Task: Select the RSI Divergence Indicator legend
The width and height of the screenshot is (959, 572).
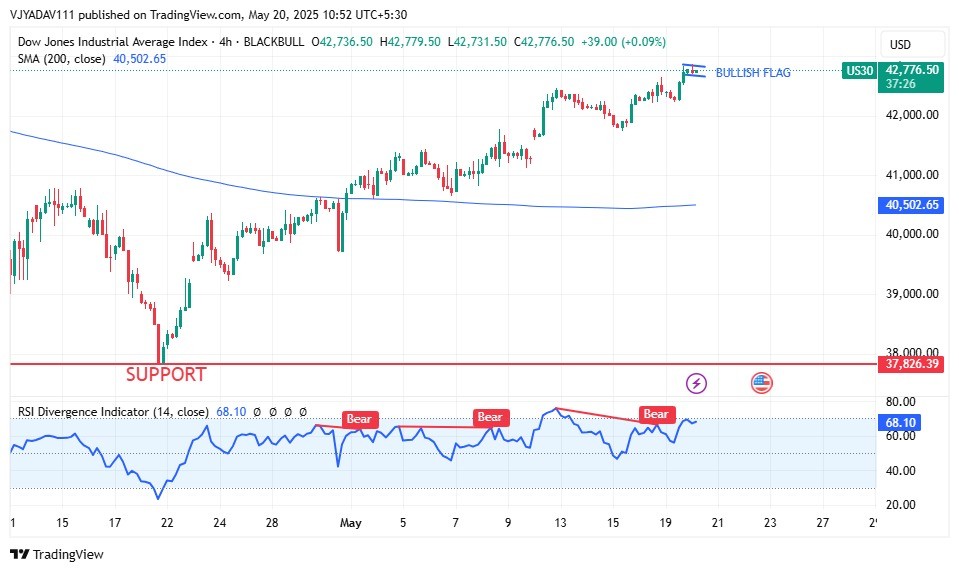Action: (x=113, y=411)
